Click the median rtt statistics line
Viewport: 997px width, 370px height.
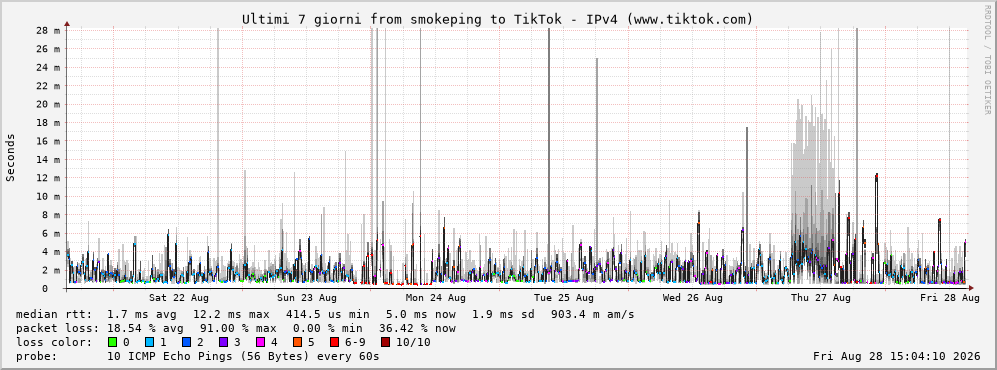(x=325, y=314)
